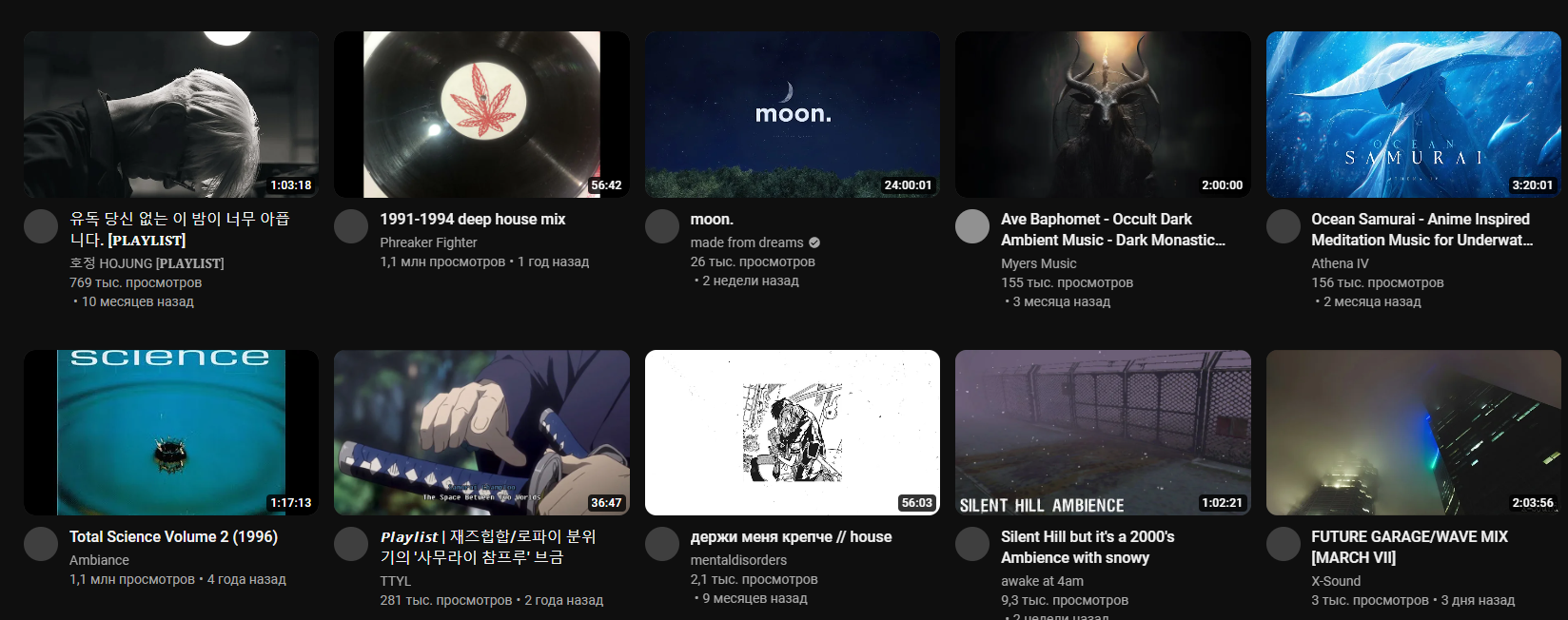1568x620 pixels.
Task: Click the Ambiance channel avatar
Action: pos(41,544)
